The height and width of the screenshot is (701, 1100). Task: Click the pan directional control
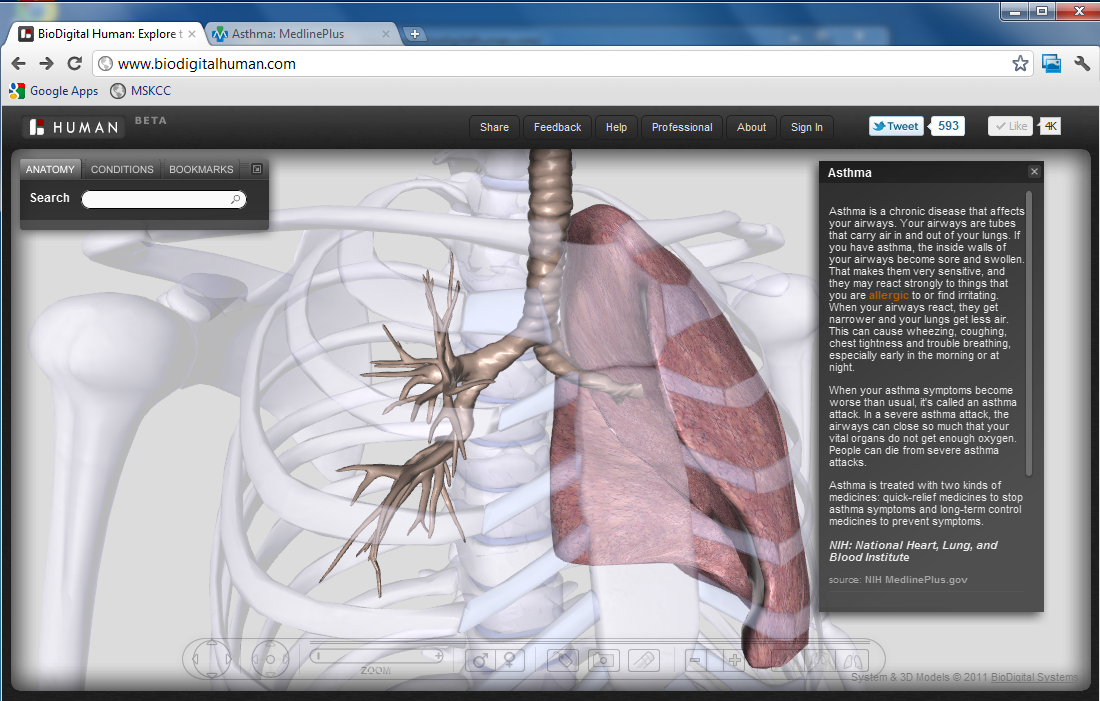point(211,660)
